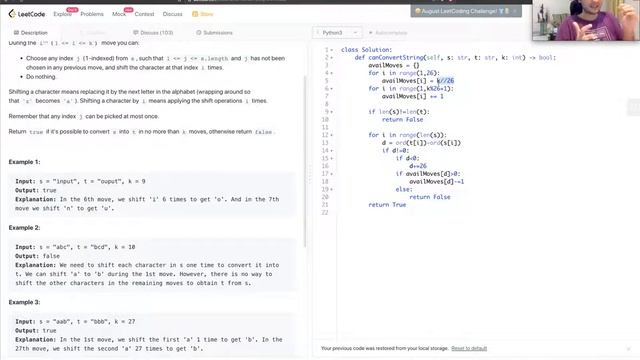Open the Discuss nav item
This screenshot has height=360, width=640.
173,14
